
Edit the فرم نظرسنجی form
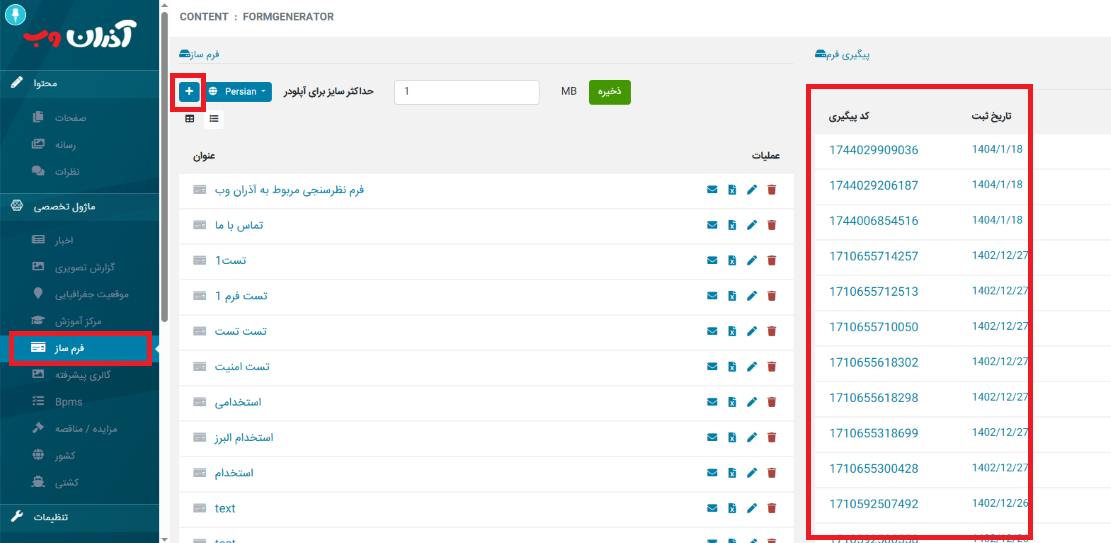[752, 190]
